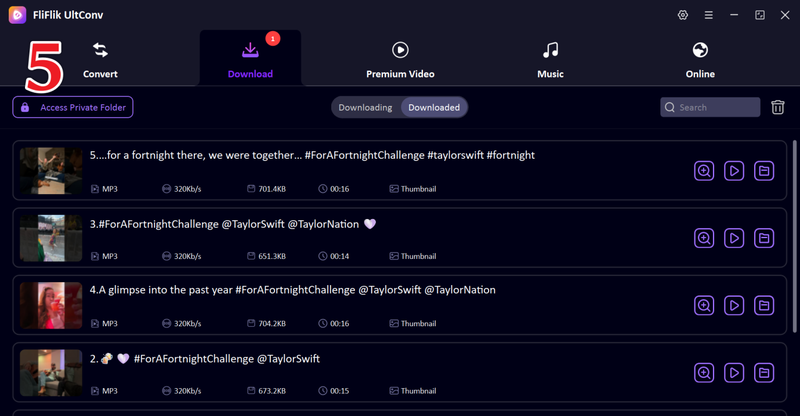Play the '3.#ForAFortnightChallenge' audio
The image size is (800, 416).
click(x=734, y=238)
